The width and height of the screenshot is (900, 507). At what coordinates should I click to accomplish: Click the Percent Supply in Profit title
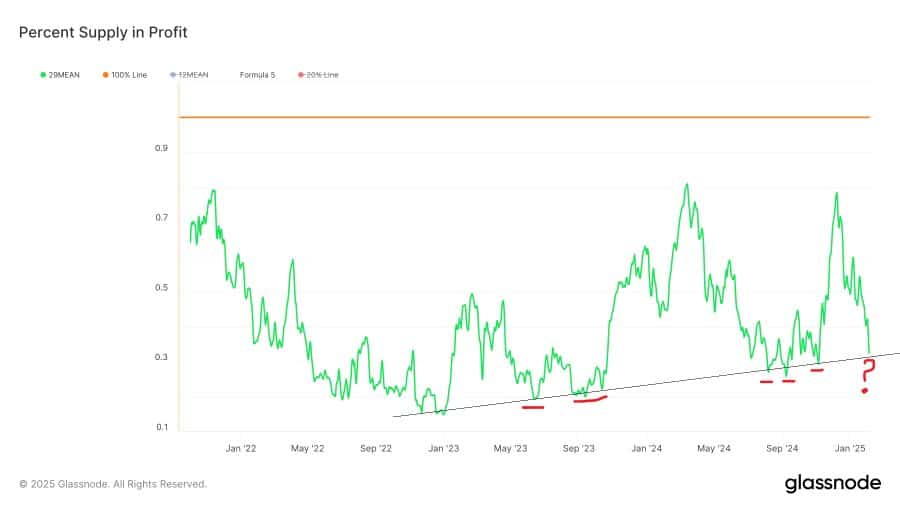point(103,33)
